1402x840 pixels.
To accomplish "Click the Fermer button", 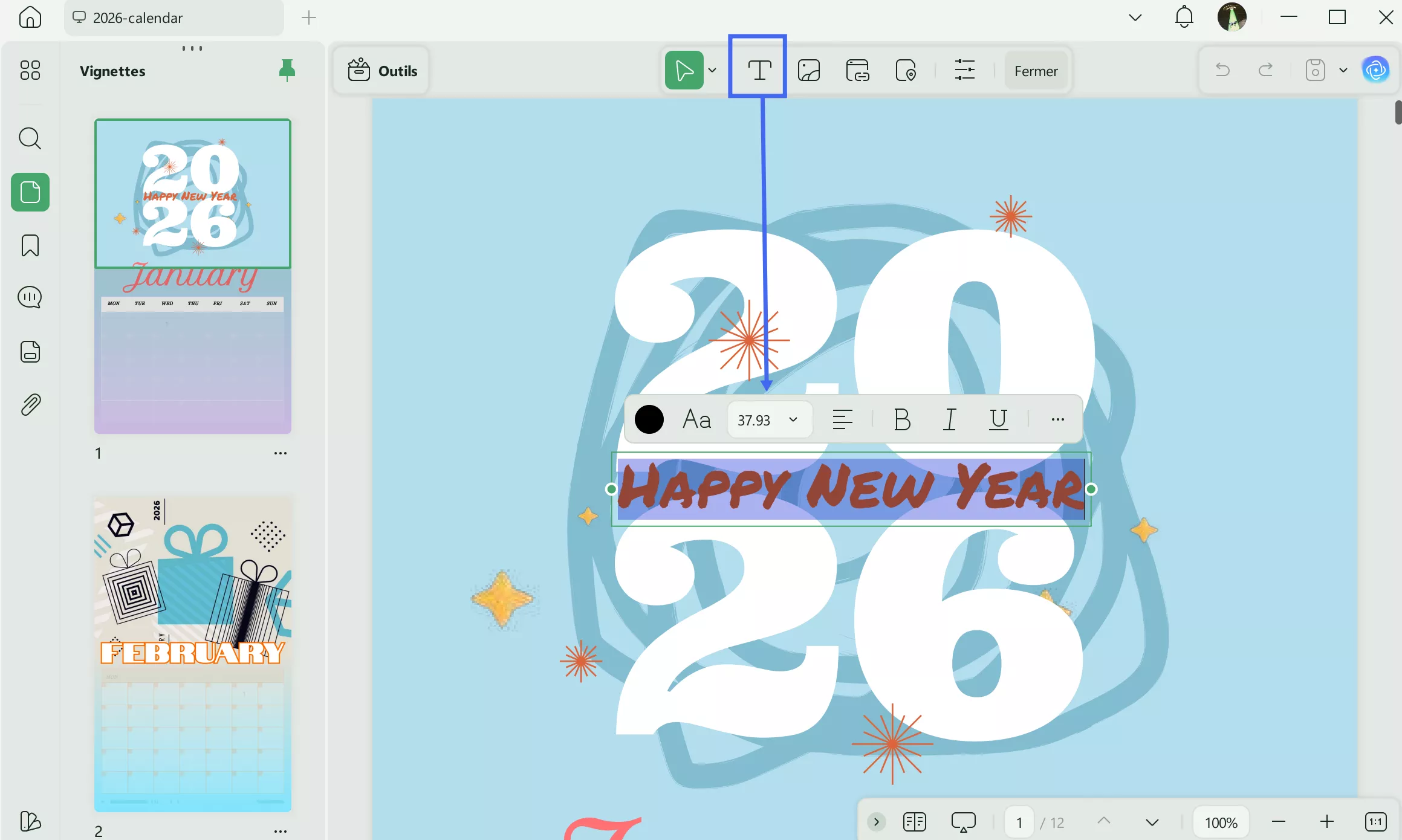I will click(1036, 70).
